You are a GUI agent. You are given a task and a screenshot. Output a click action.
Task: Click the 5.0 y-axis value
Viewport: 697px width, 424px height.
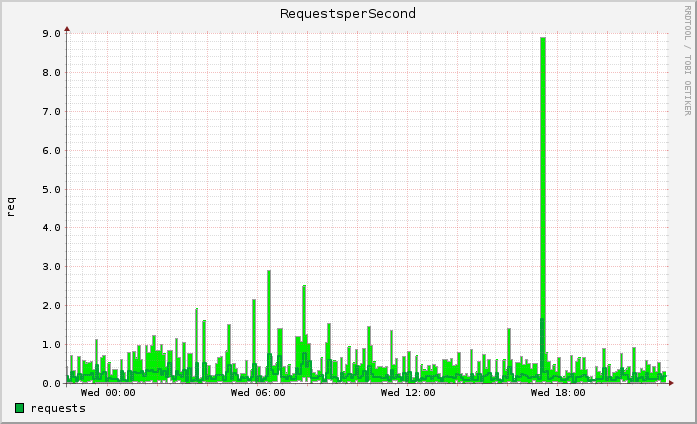[x=52, y=190]
